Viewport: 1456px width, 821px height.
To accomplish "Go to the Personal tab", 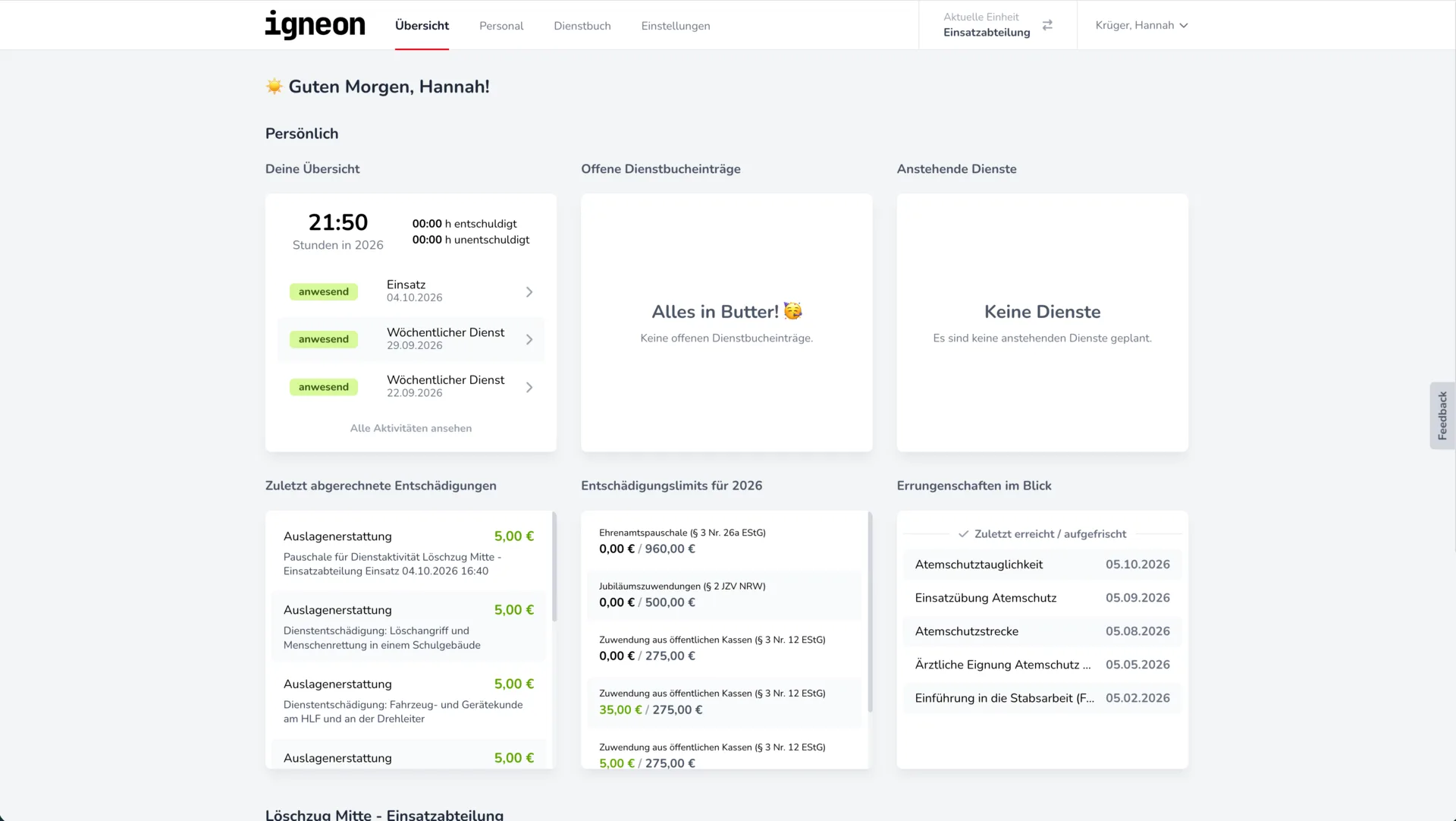I will pos(501,26).
